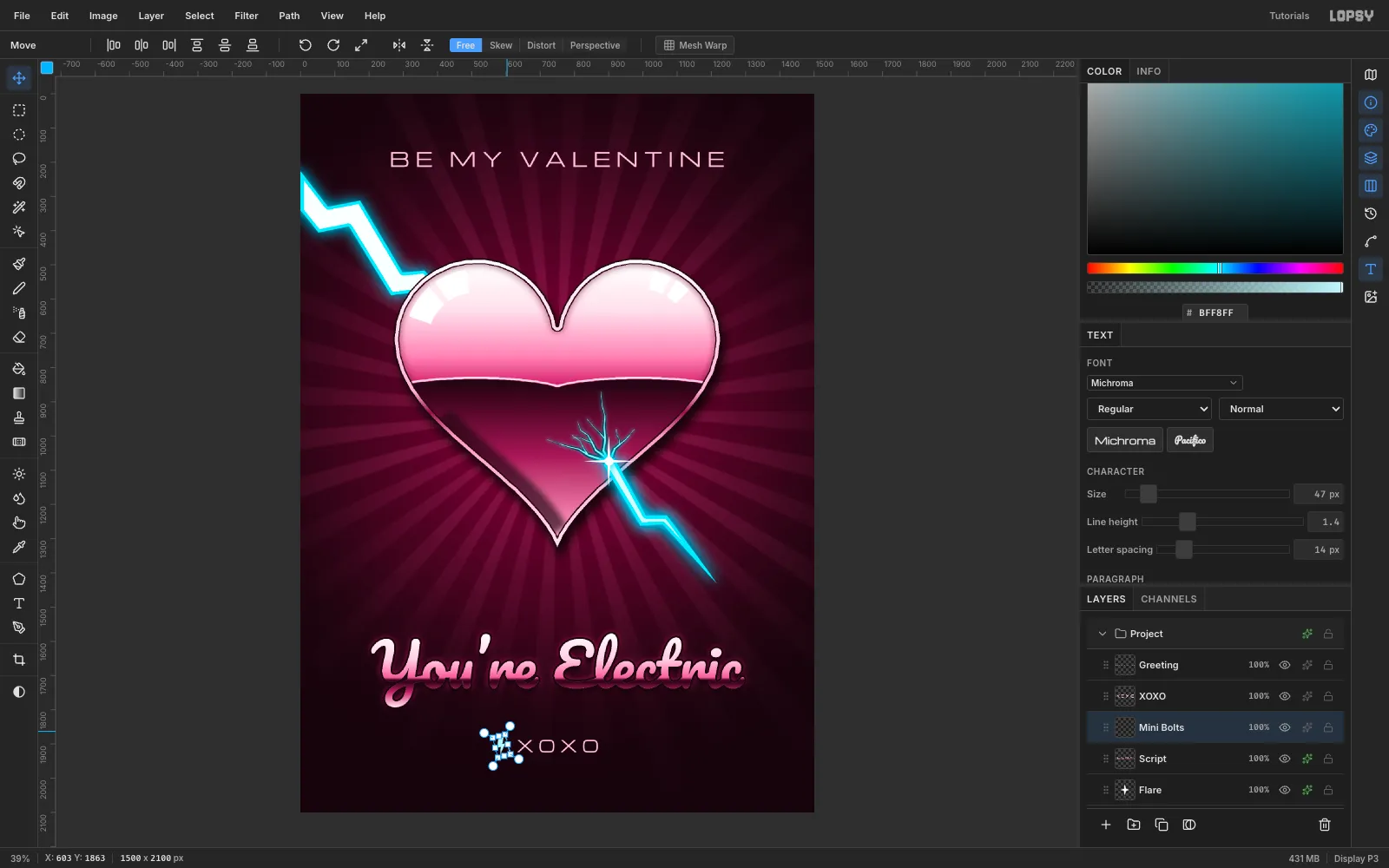Hide the Greeting layer
The image size is (1389, 868).
[x=1285, y=665]
